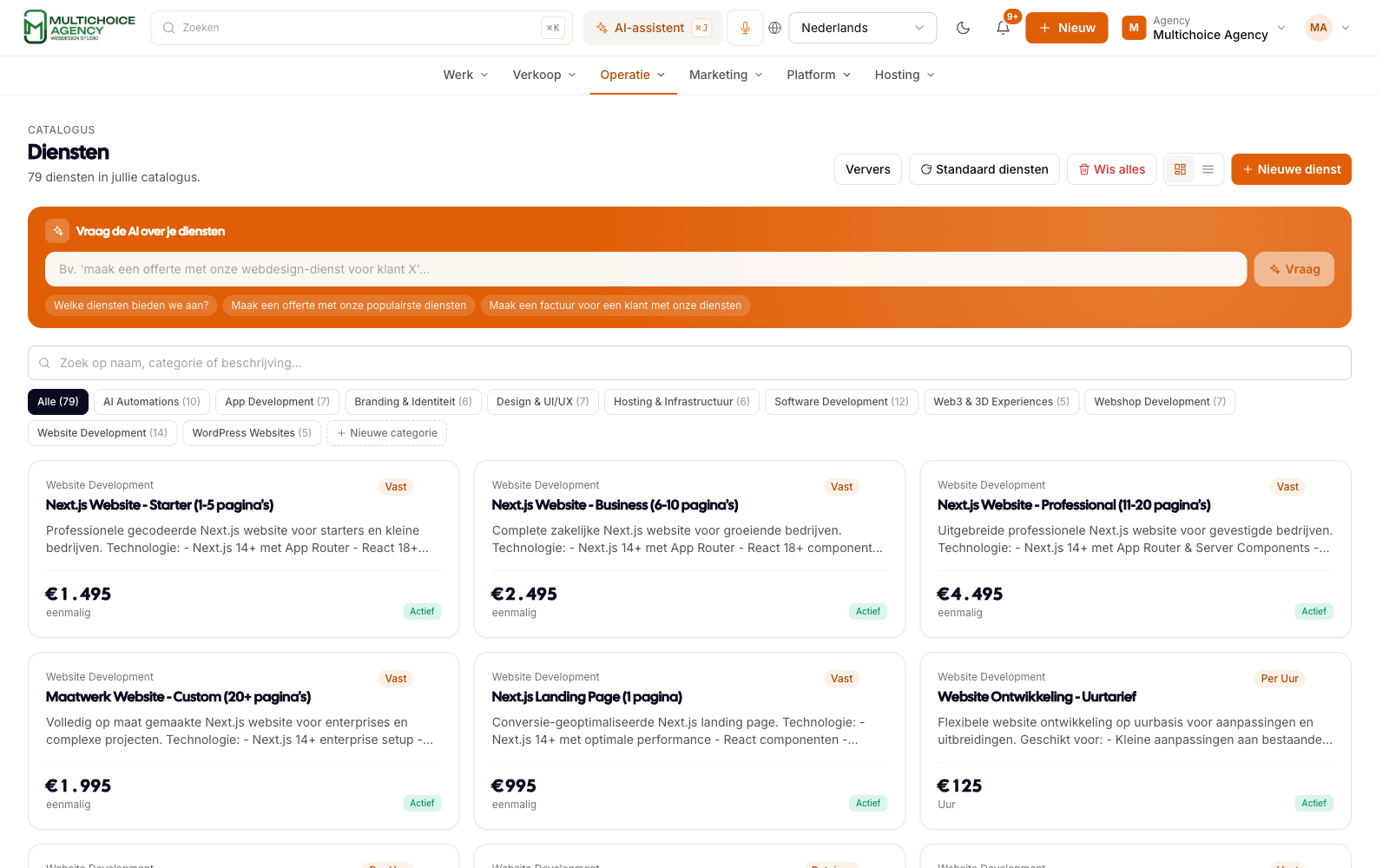Expand the Multichoice Agency account chevron
The height and width of the screenshot is (868, 1389).
1281,28
